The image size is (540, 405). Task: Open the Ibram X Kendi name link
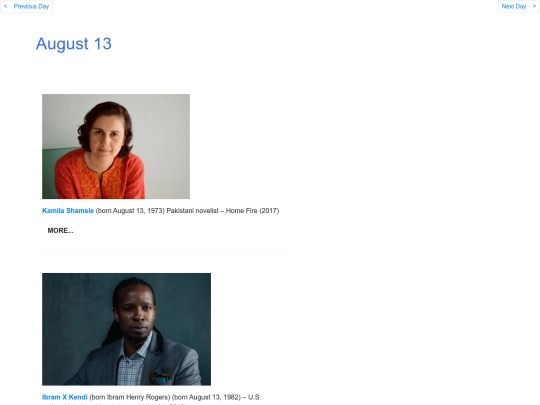tap(65, 397)
